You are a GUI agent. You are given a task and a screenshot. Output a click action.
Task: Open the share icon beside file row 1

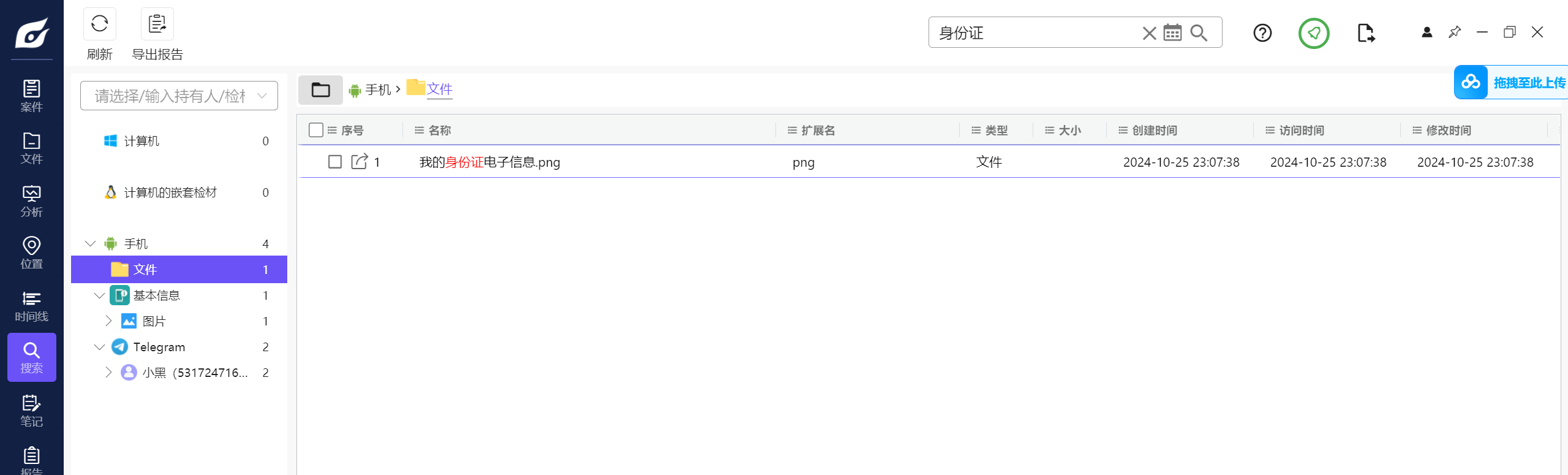[360, 162]
